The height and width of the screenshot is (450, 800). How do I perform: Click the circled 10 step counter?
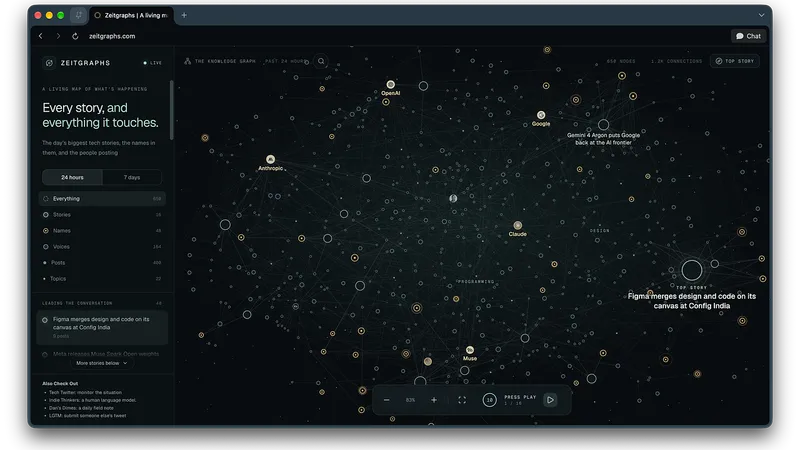click(x=489, y=400)
